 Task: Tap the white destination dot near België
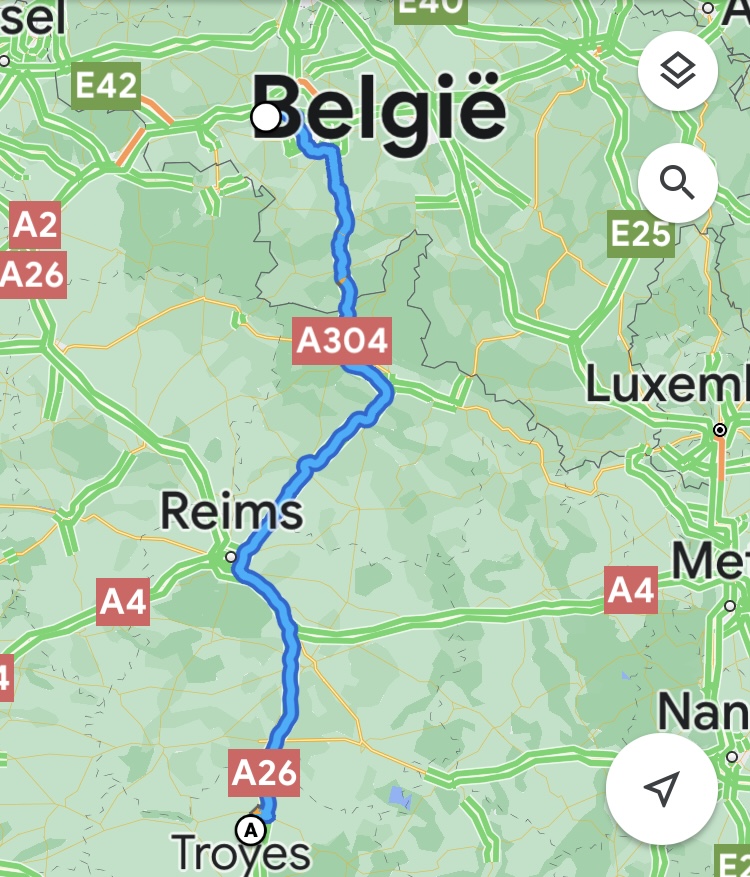(266, 118)
